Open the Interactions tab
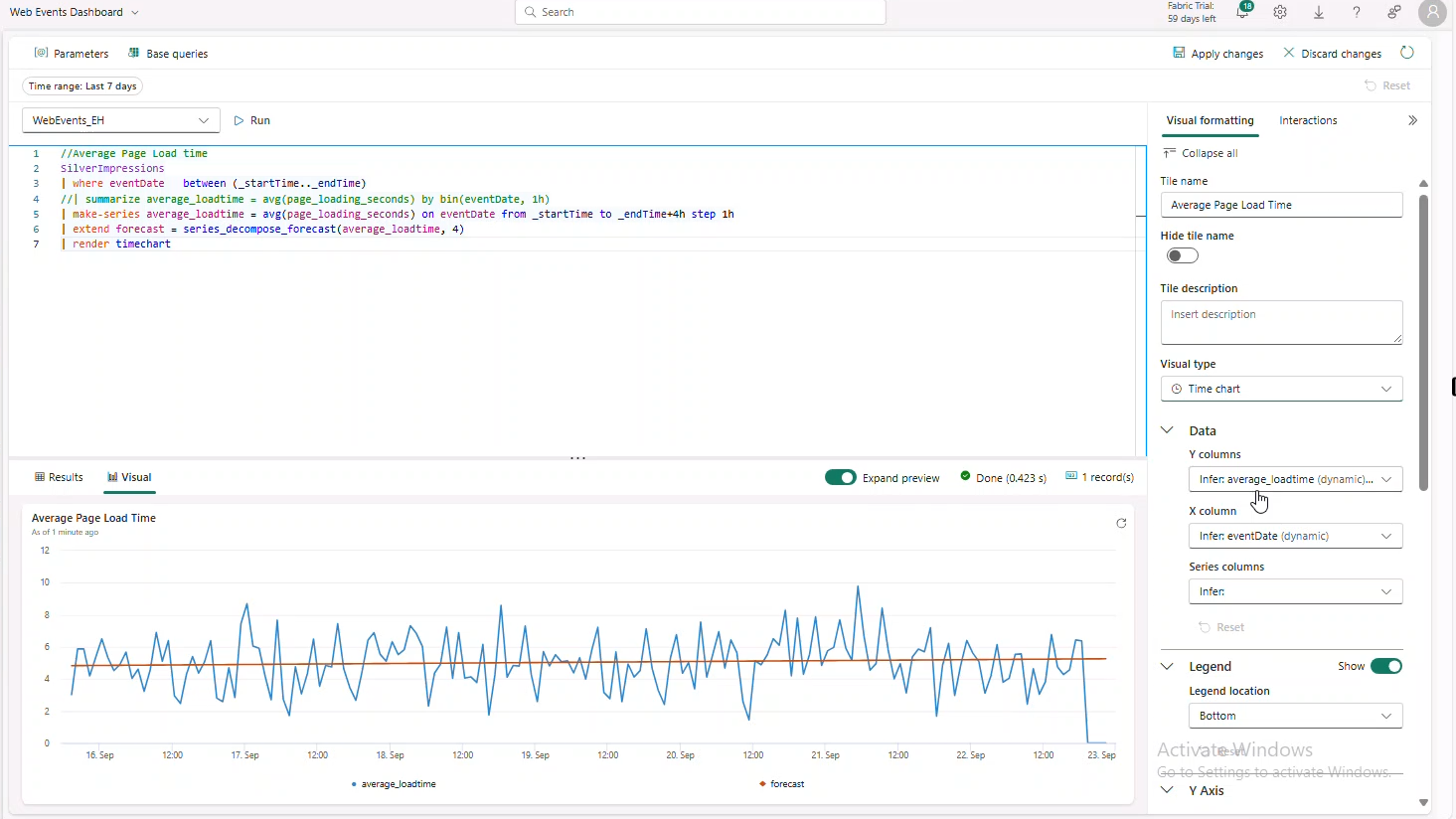Screen dimensions: 1456x819 [1307, 120]
